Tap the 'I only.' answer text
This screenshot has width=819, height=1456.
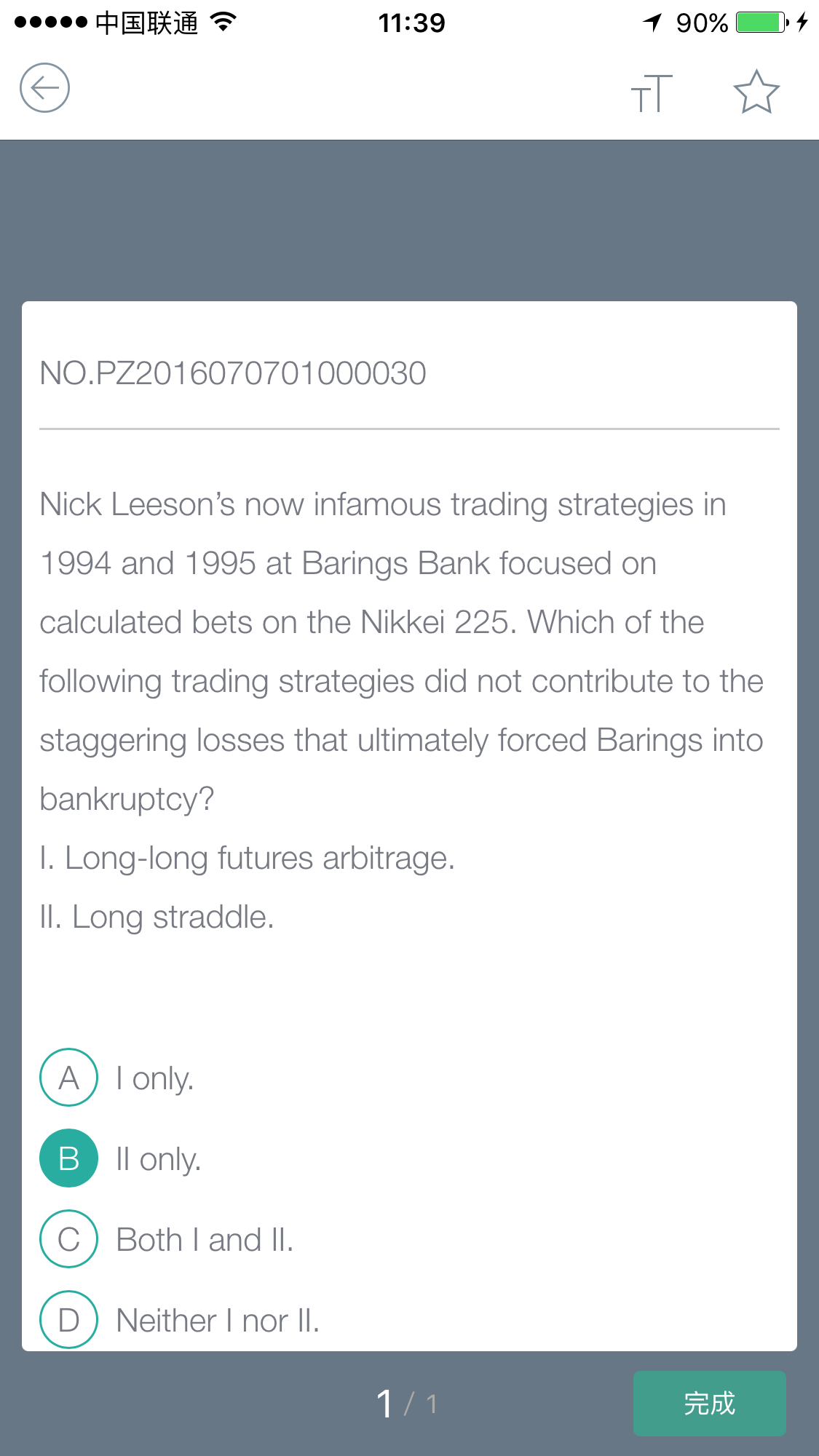point(155,1078)
